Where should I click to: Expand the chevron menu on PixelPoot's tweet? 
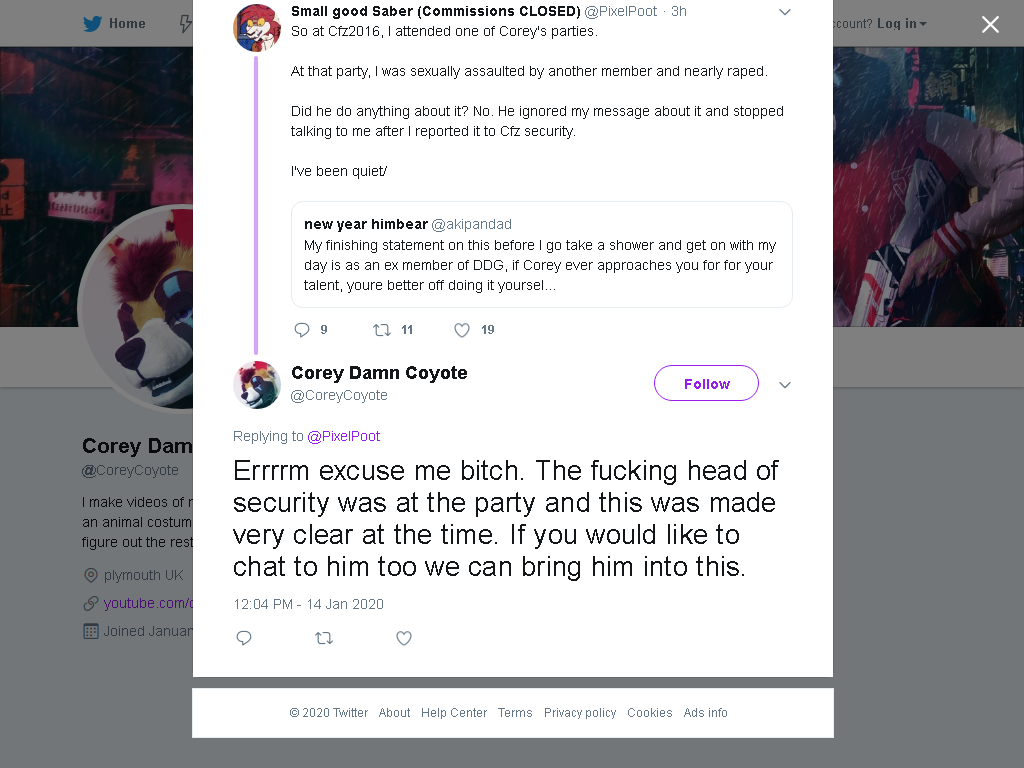(785, 12)
